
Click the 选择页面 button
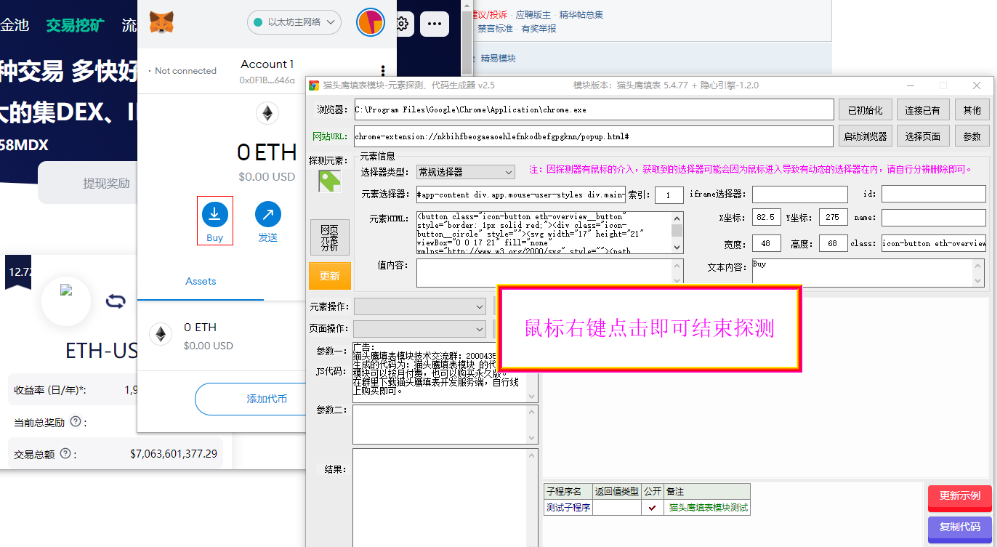click(922, 136)
